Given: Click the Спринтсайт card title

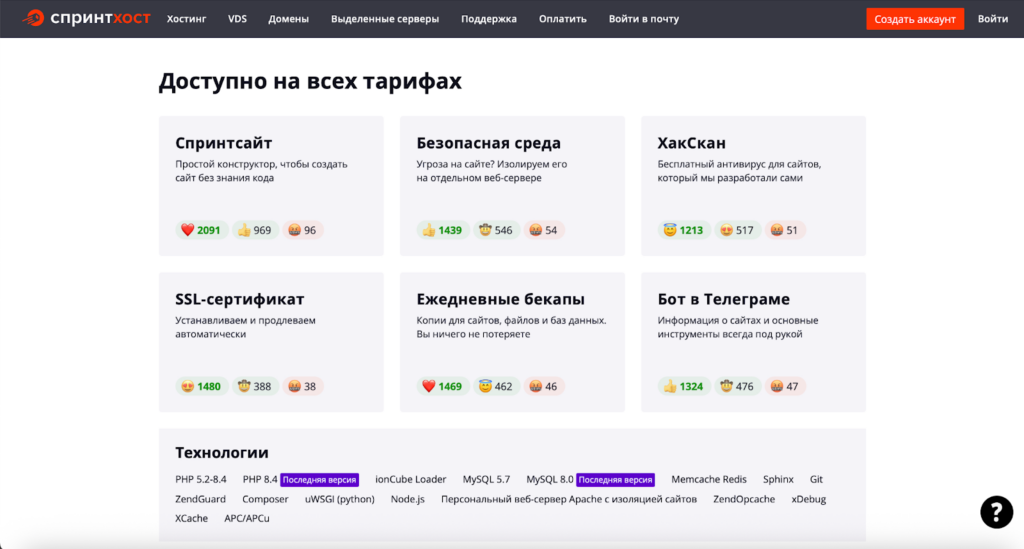Looking at the screenshot, I should [223, 142].
